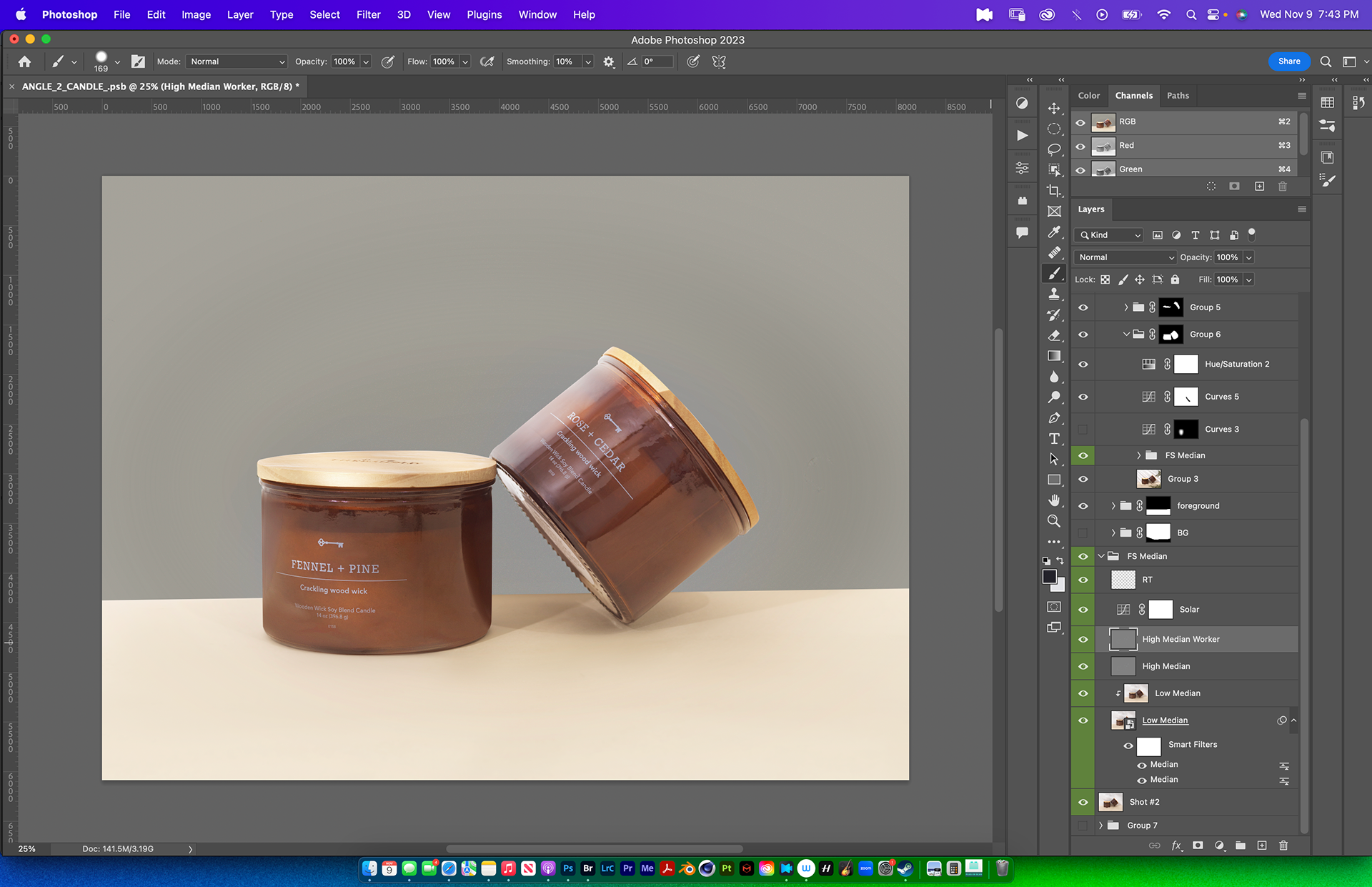Select the Healing Brush tool
The width and height of the screenshot is (1372, 887).
tap(1054, 253)
